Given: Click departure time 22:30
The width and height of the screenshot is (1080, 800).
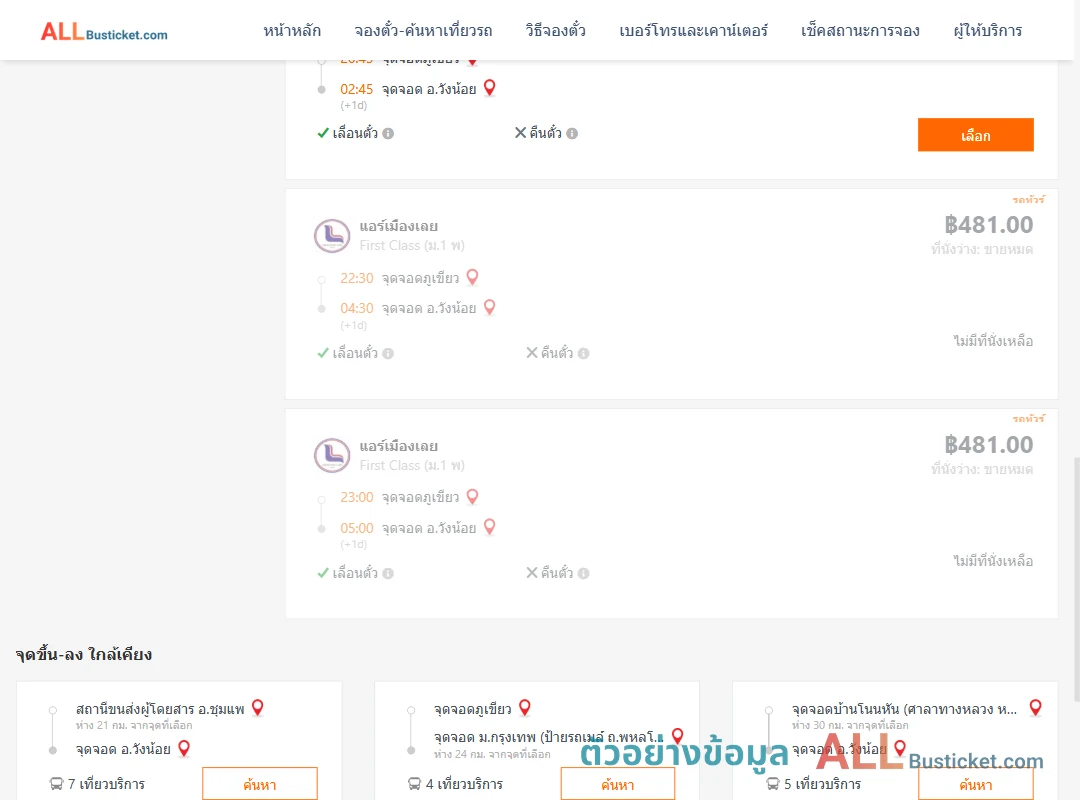Looking at the screenshot, I should pyautogui.click(x=357, y=278).
